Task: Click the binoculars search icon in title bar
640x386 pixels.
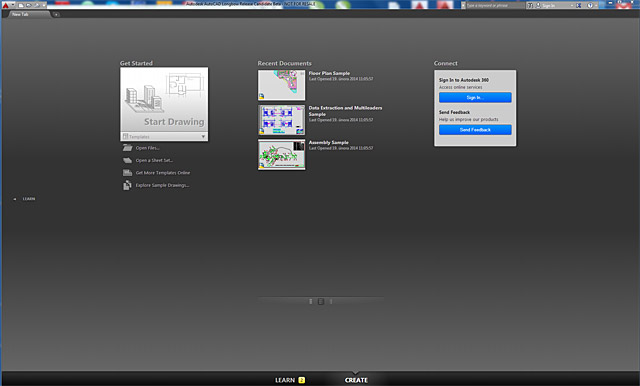Action: click(530, 5)
